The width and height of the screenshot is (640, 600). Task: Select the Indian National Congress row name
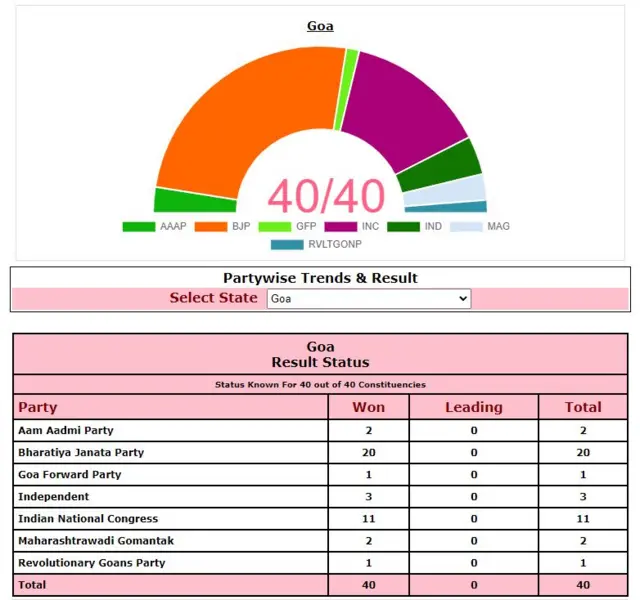[x=88, y=518]
